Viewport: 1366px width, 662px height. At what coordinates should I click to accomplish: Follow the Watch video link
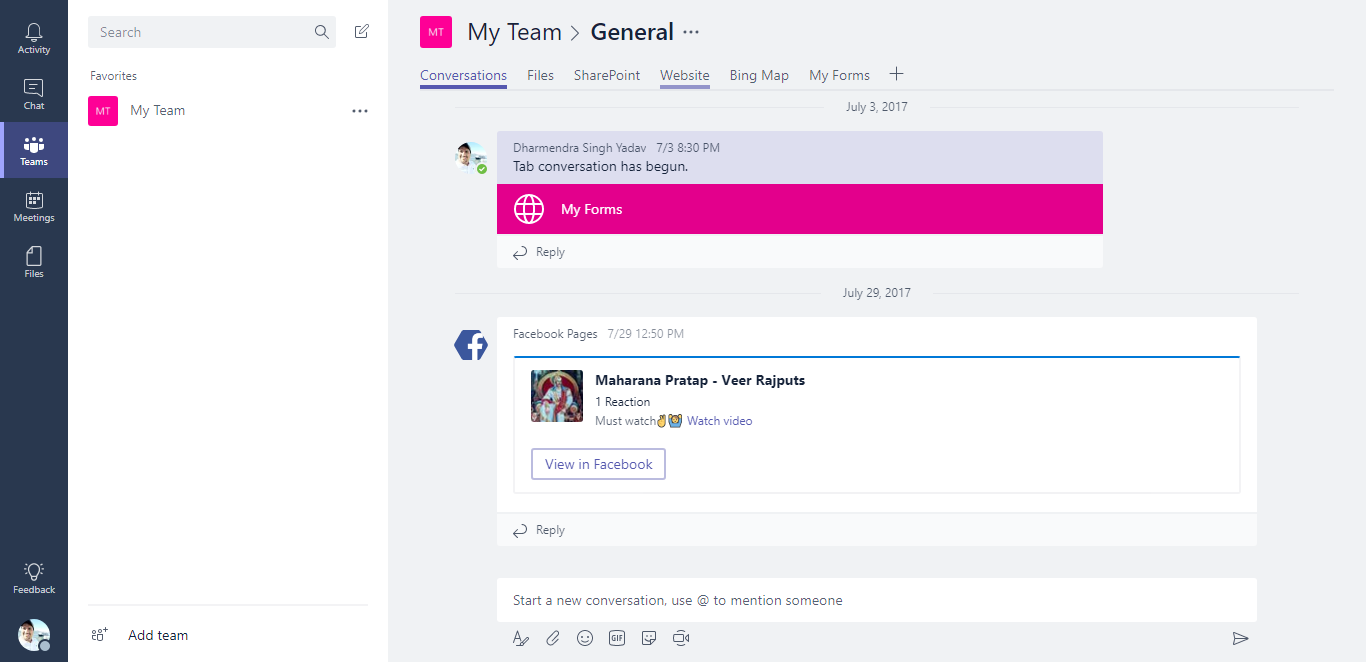pos(719,421)
